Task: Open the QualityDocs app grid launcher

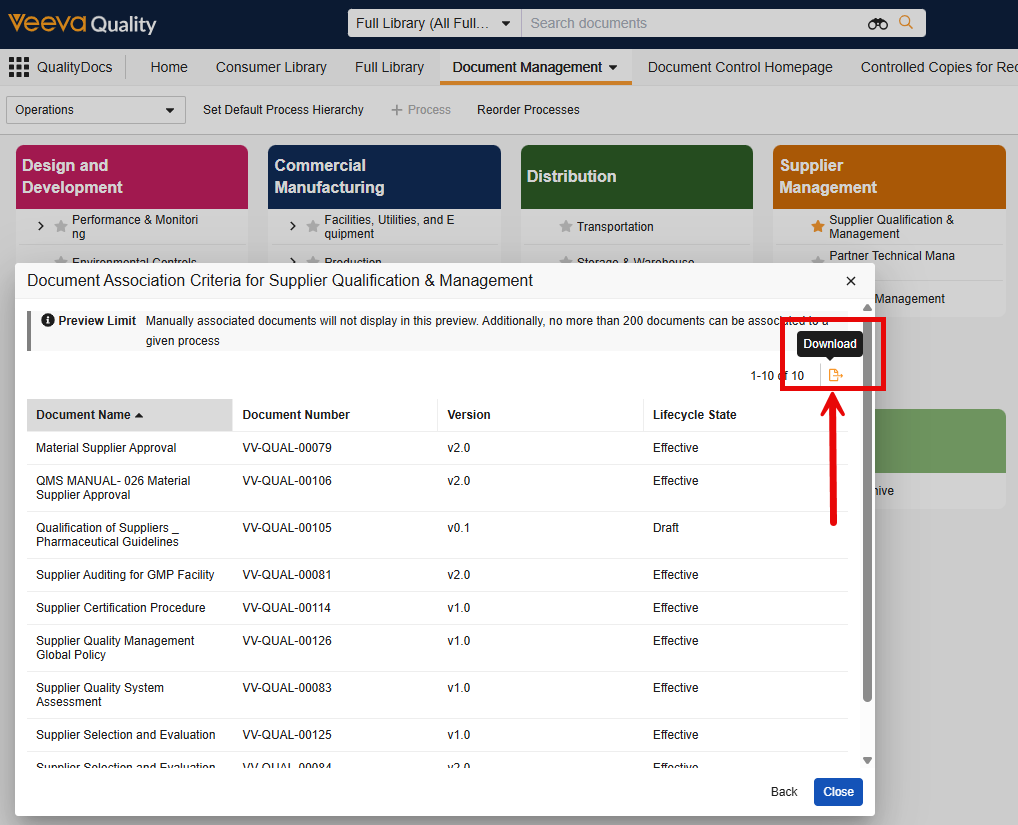Action: coord(19,67)
